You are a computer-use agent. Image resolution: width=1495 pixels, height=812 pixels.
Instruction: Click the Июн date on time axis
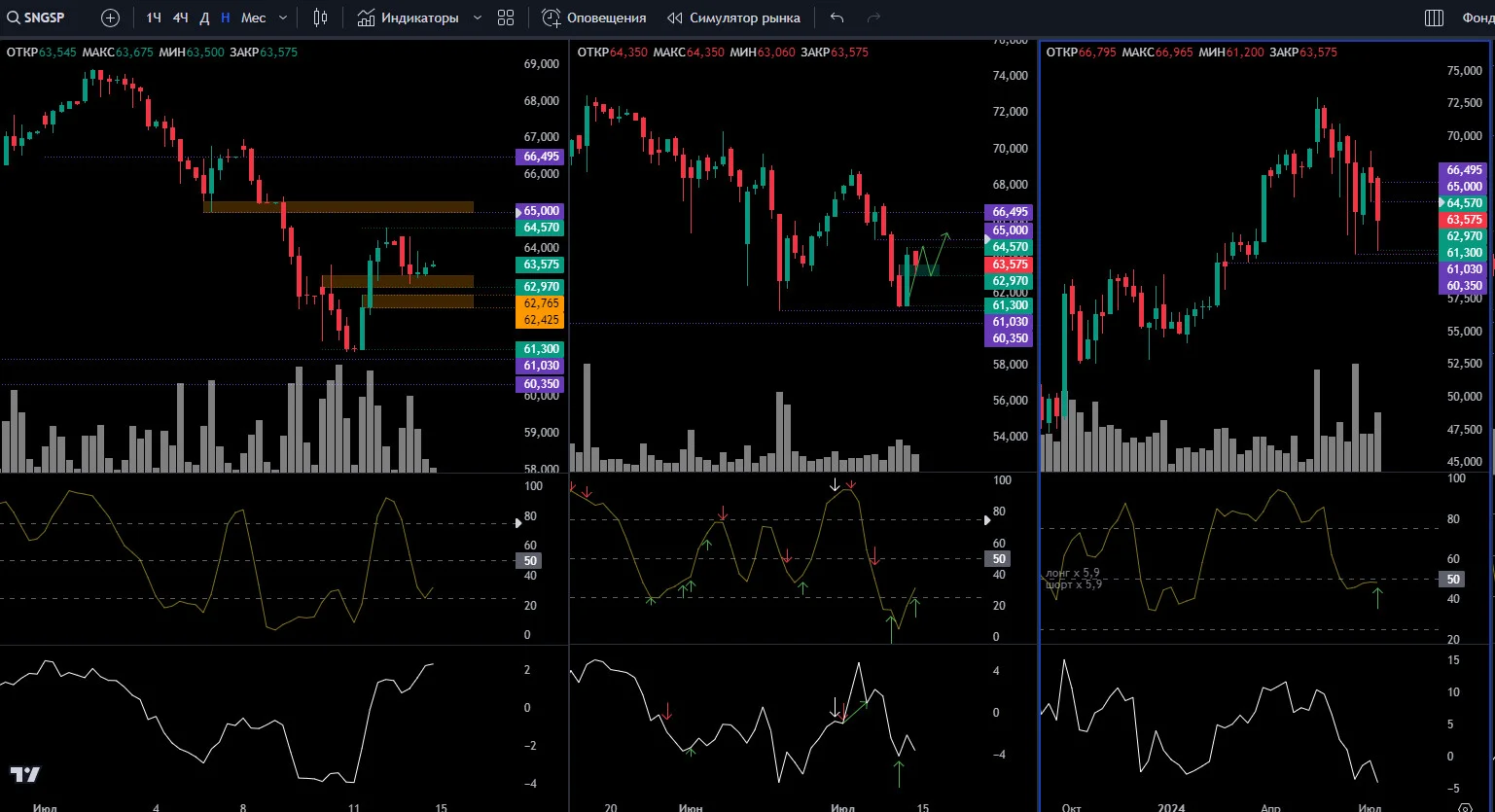[x=691, y=807]
